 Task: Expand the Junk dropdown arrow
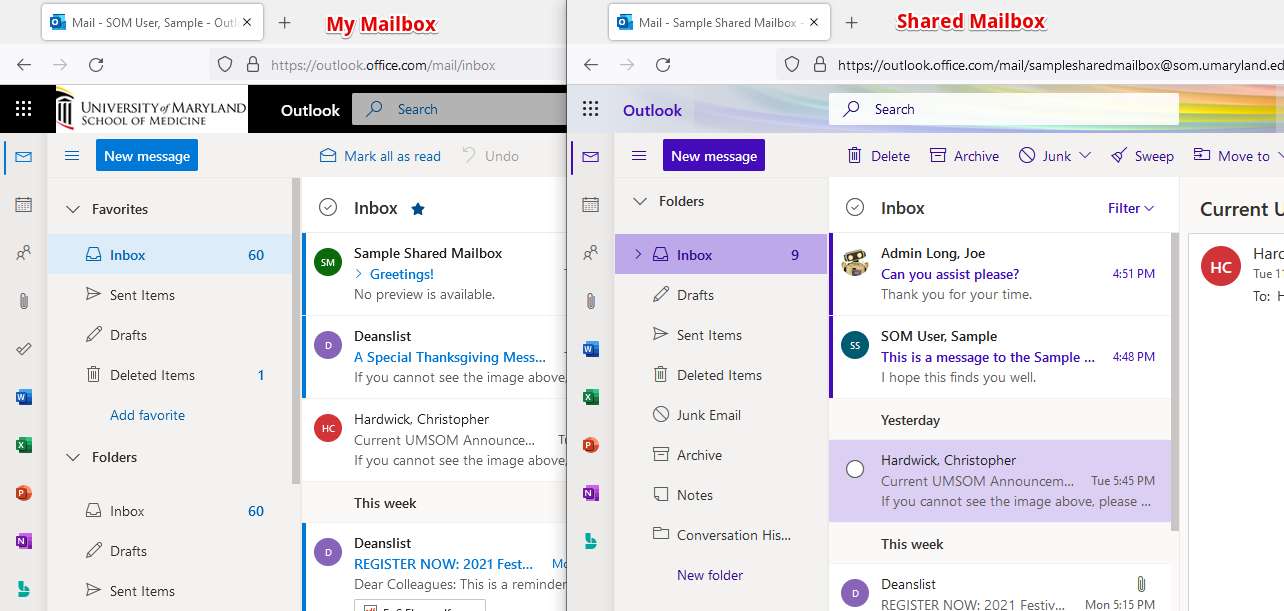(x=1086, y=156)
